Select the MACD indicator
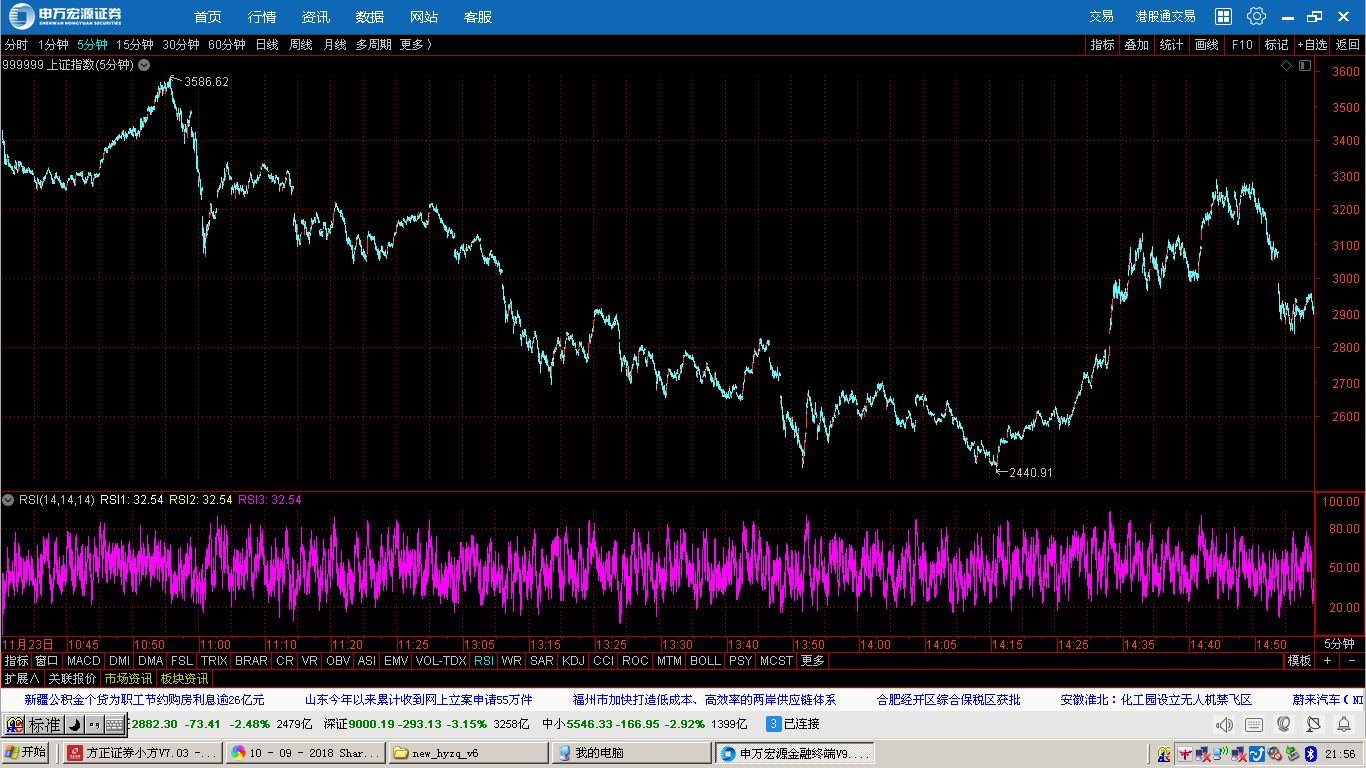 point(84,661)
